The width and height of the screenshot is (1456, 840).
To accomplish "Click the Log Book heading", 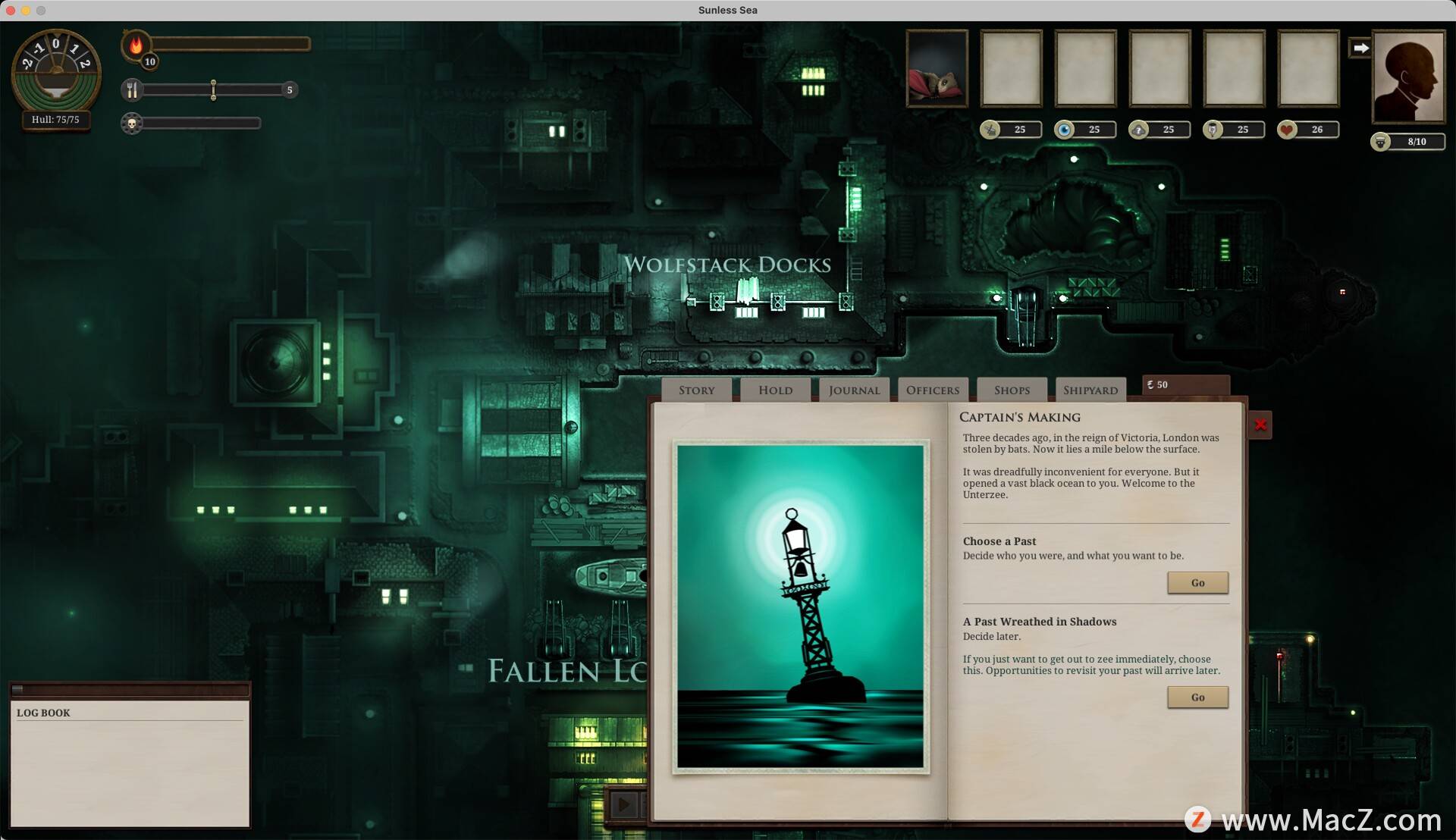I will (x=43, y=713).
